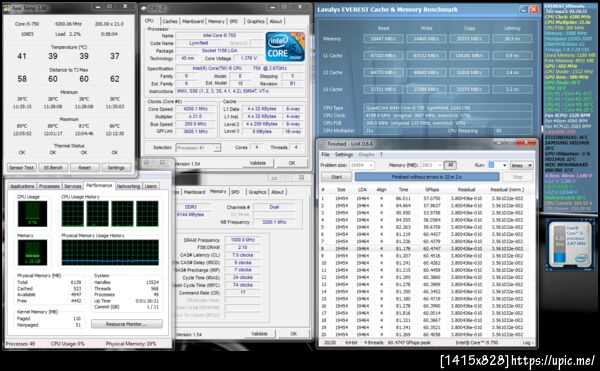Click Core Speed value in CPU-Z
The image size is (600, 371).
tap(195, 109)
